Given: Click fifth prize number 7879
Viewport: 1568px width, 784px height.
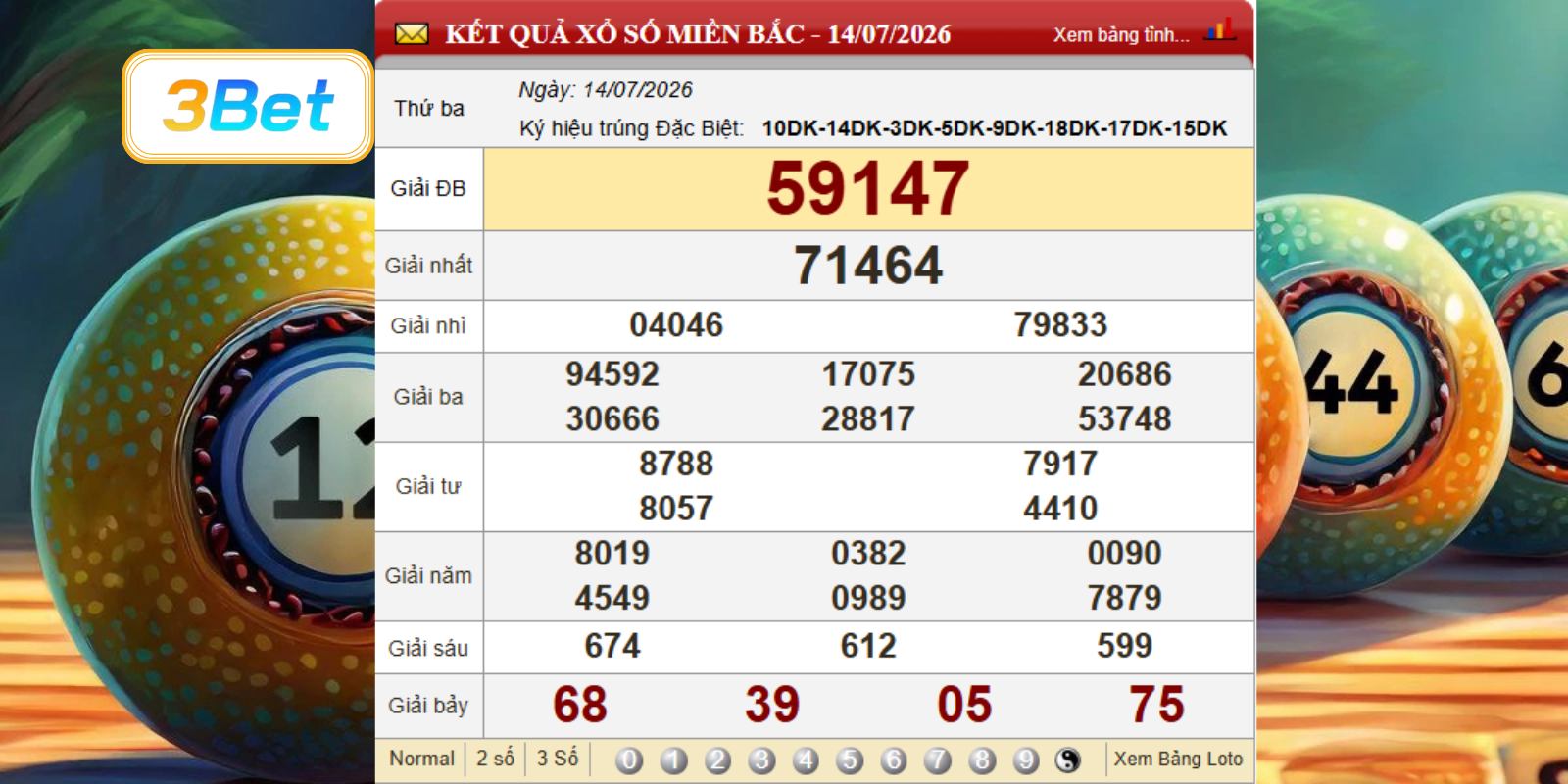Looking at the screenshot, I should (1124, 598).
